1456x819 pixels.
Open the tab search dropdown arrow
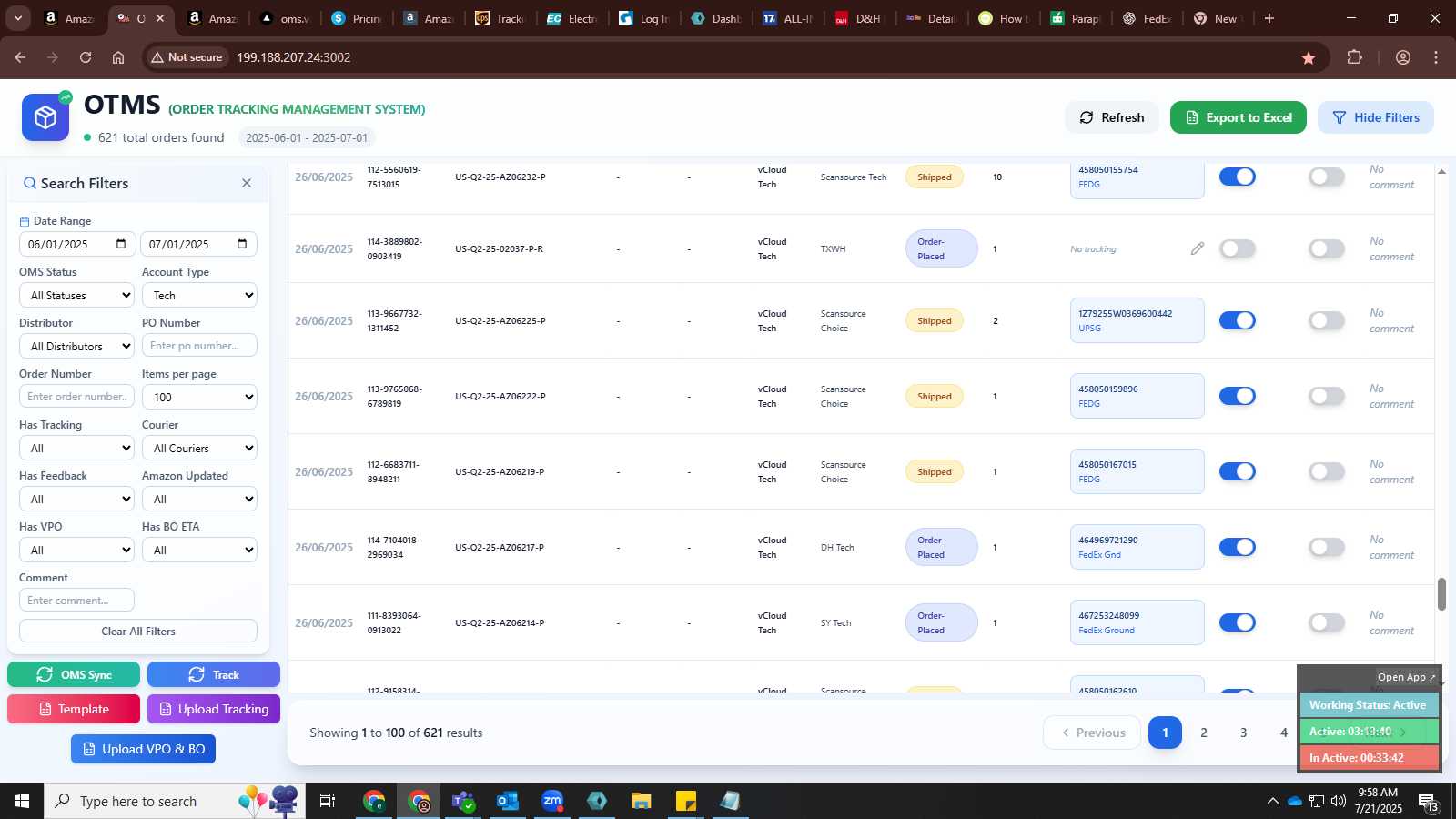(x=17, y=18)
